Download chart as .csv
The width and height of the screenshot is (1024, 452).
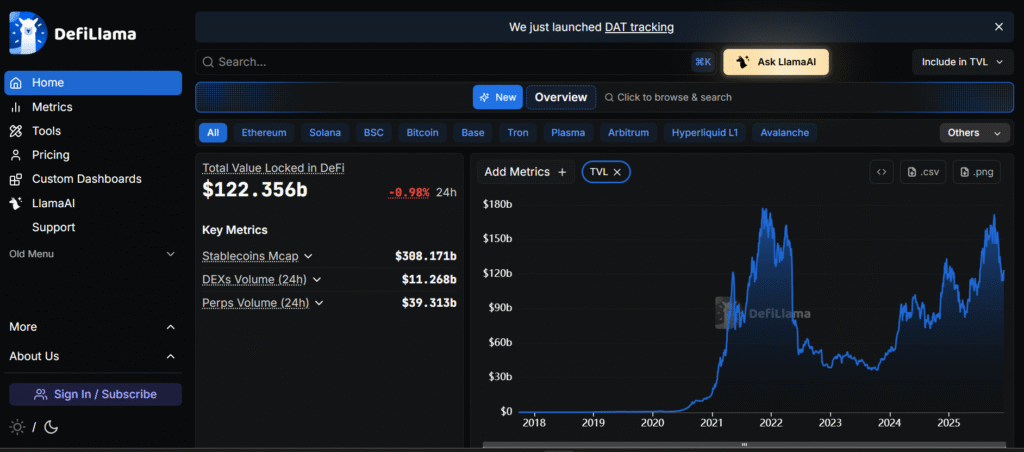coord(923,172)
